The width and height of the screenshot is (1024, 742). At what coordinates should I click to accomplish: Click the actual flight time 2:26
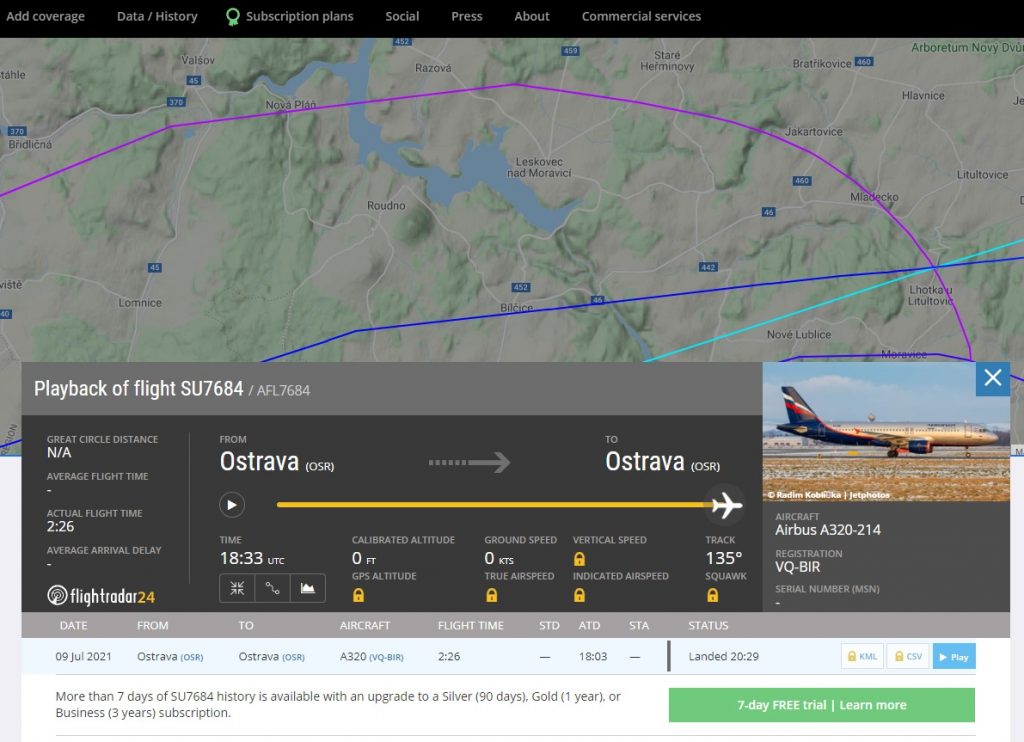coord(60,526)
